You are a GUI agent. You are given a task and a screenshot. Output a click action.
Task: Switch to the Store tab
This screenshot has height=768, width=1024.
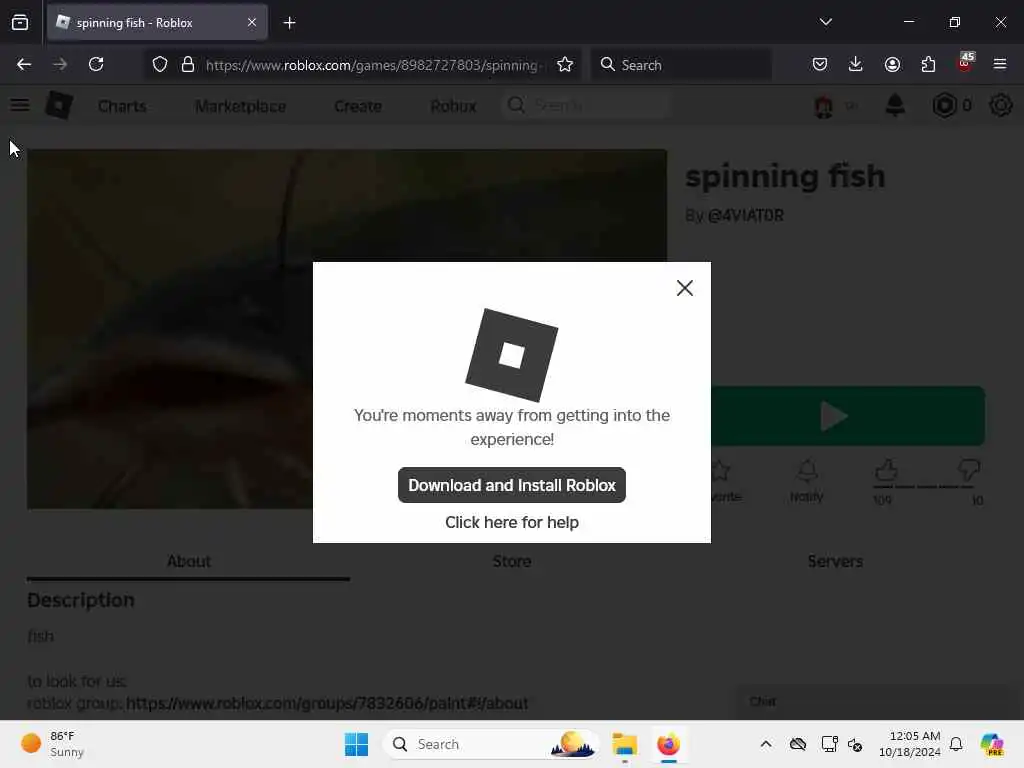[x=511, y=562]
